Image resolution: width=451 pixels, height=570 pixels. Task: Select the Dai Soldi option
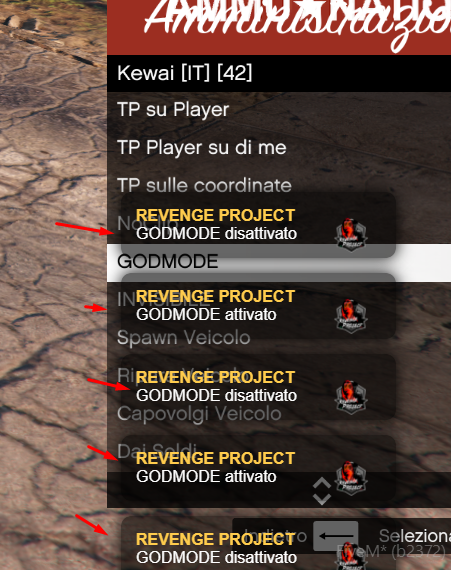[x=279, y=452]
